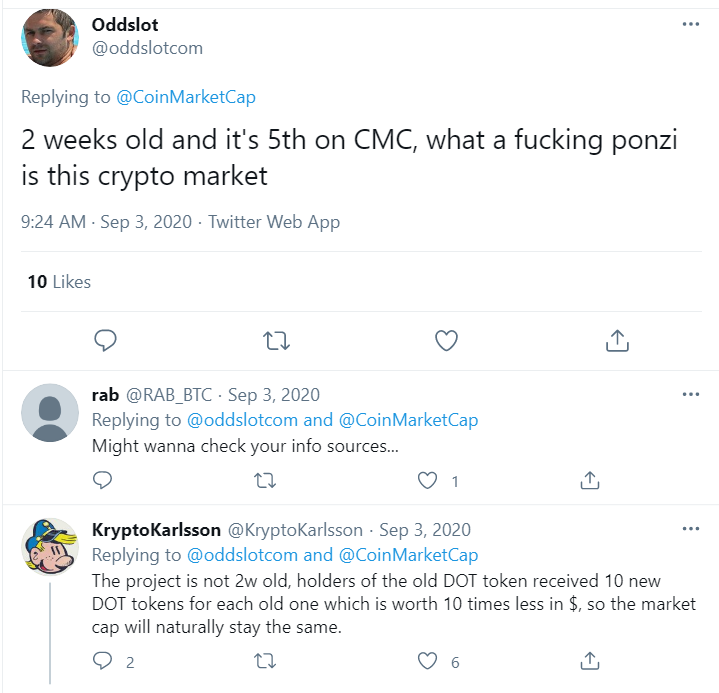
Task: Open more options on rab's reply
Action: click(x=690, y=394)
